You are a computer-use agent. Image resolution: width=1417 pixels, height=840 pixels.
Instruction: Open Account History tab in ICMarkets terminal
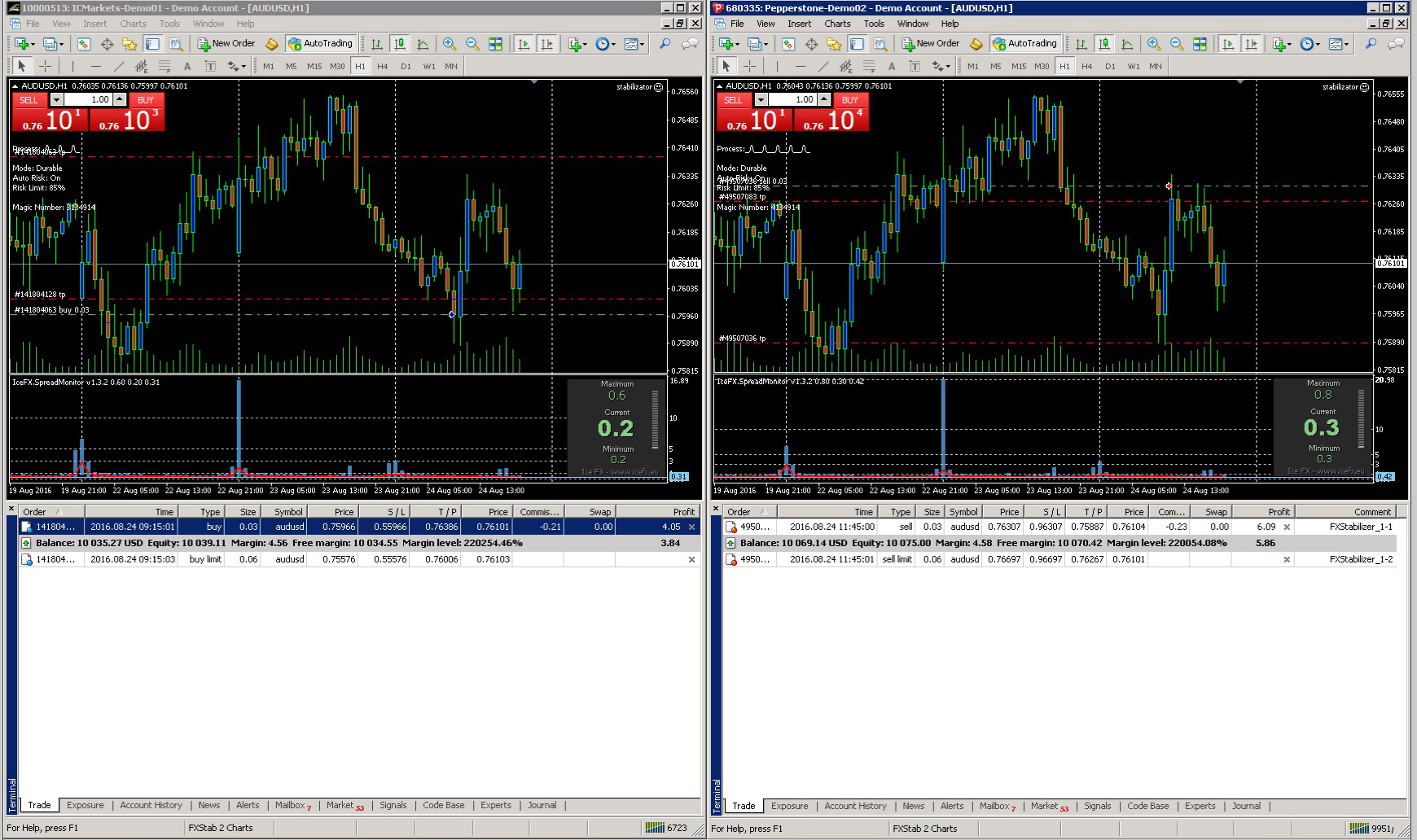pyautogui.click(x=151, y=805)
